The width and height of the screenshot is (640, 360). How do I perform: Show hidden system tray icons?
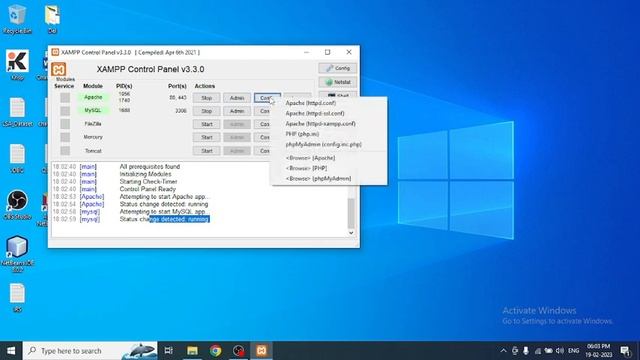(503, 351)
